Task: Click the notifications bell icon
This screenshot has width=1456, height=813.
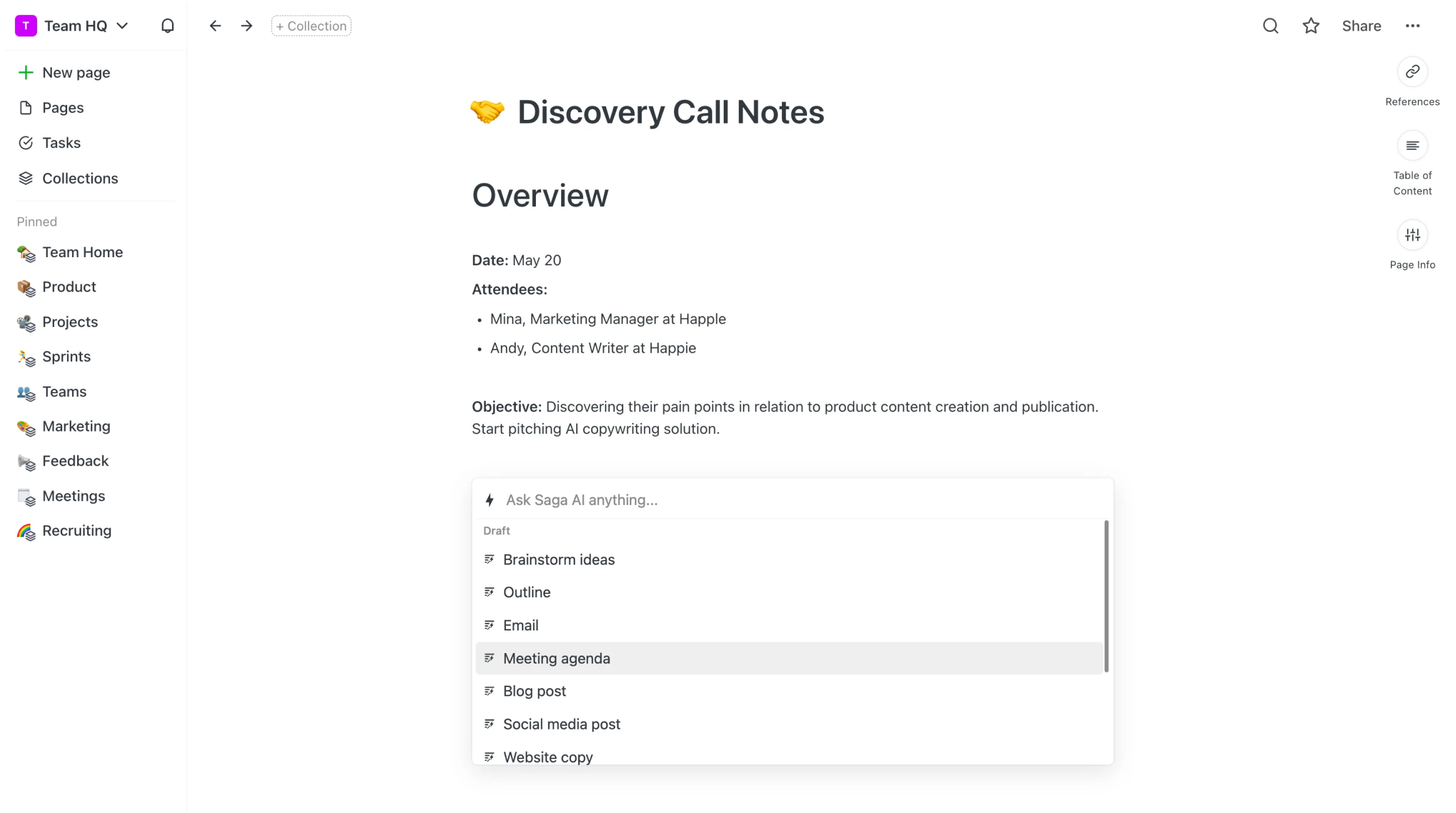Action: point(167,26)
